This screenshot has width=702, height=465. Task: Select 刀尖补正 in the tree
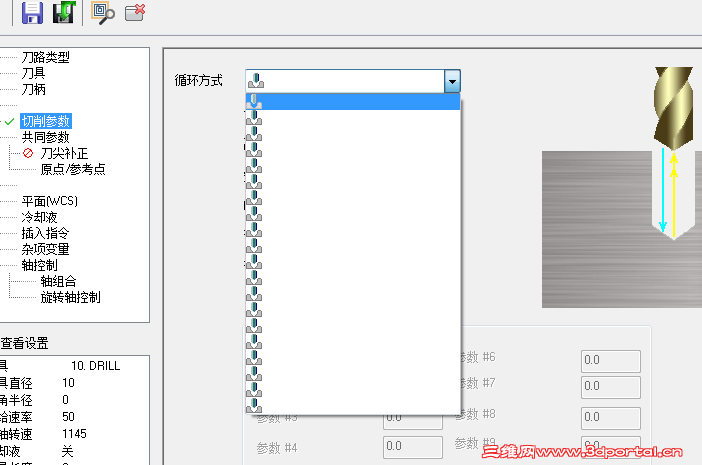pyautogui.click(x=64, y=154)
